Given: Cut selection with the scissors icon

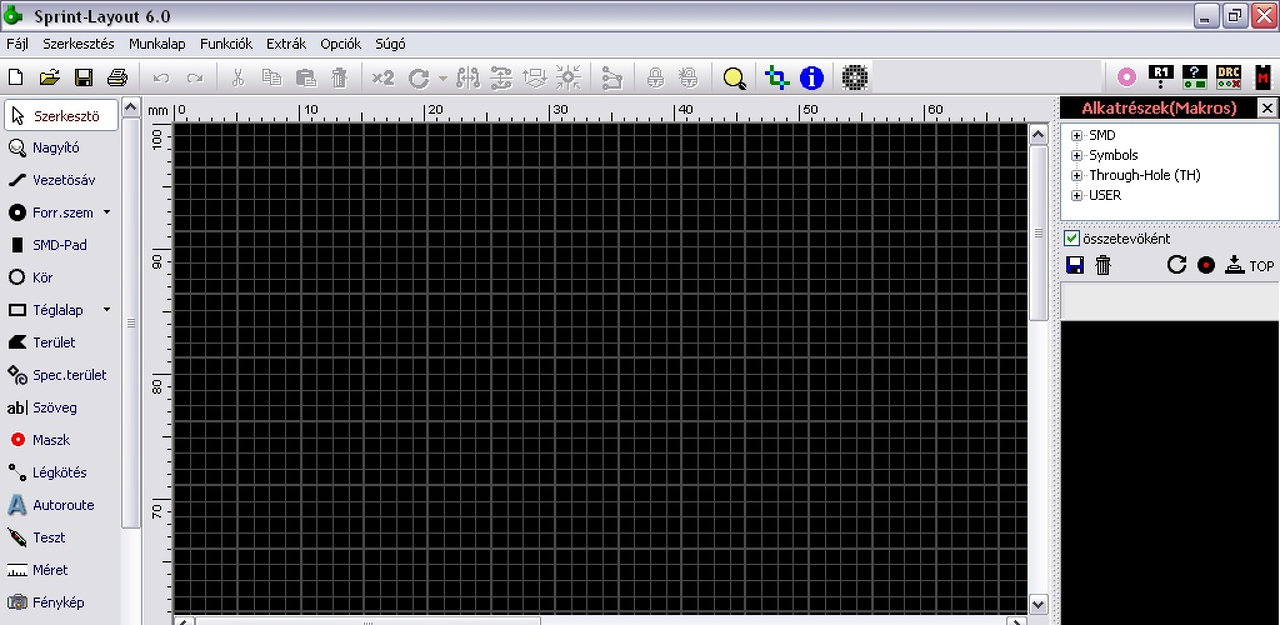Looking at the screenshot, I should [x=238, y=77].
